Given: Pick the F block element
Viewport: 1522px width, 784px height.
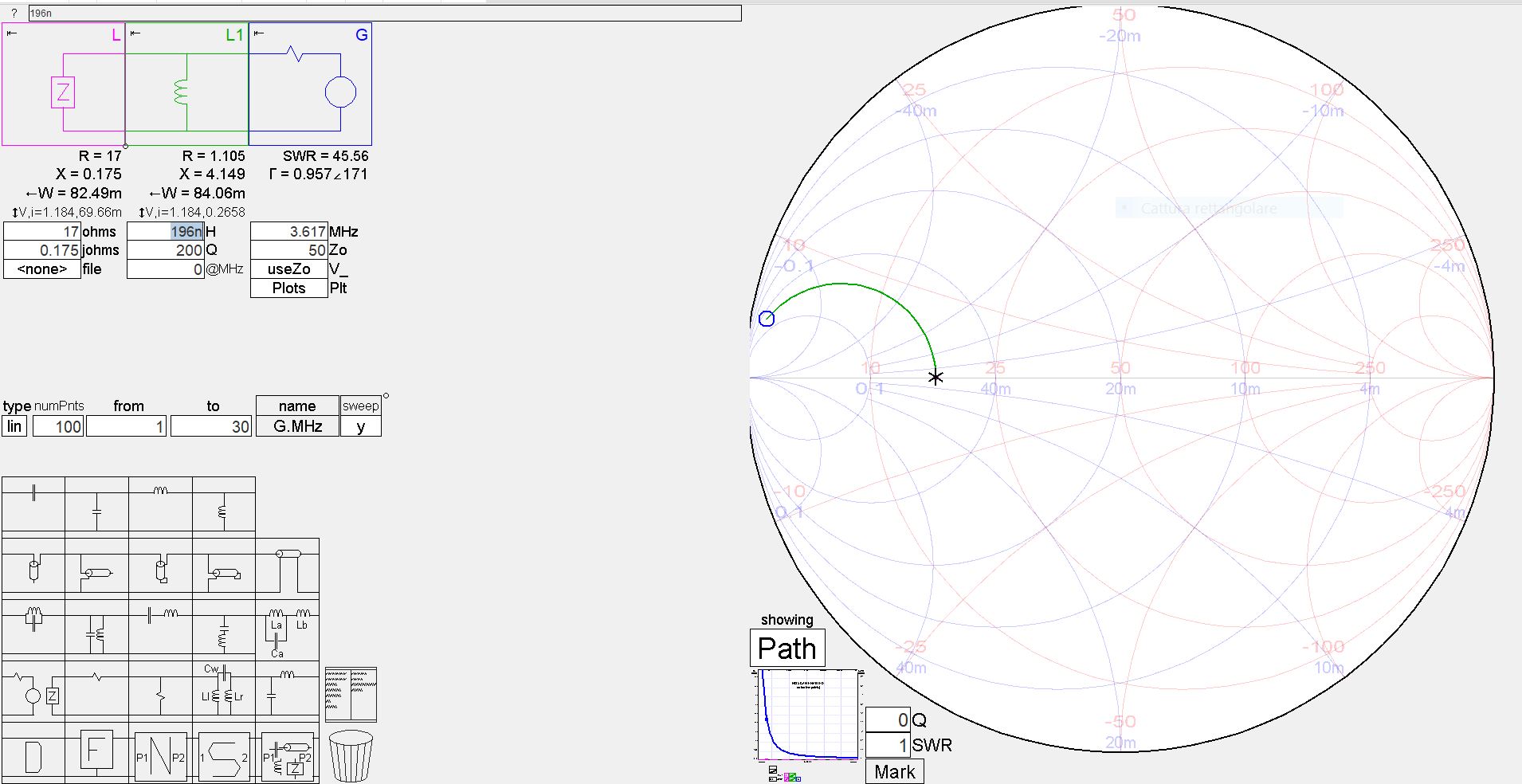Looking at the screenshot, I should [96, 751].
